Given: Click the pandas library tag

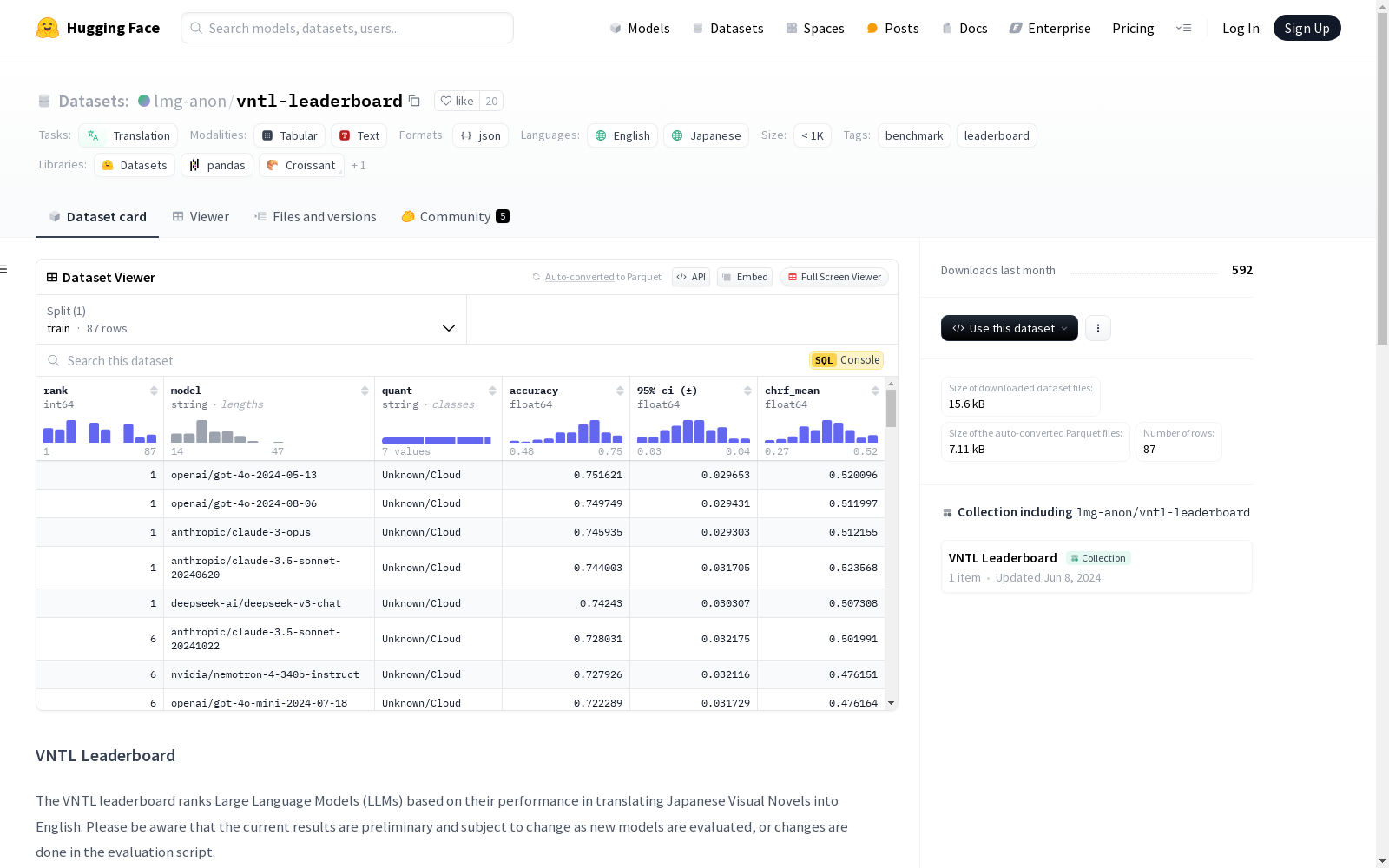Looking at the screenshot, I should pos(217,165).
